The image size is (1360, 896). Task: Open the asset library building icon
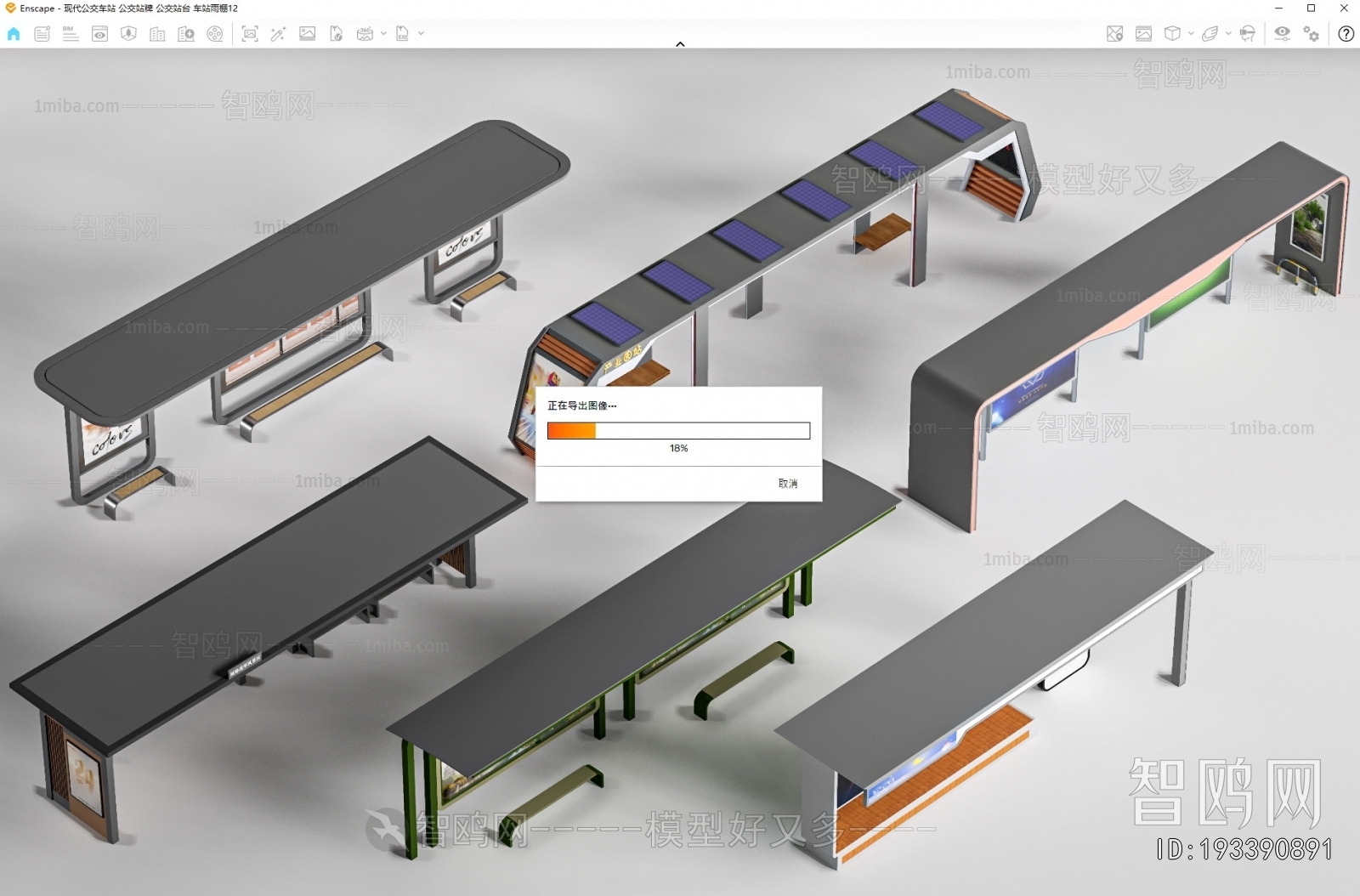[x=157, y=34]
